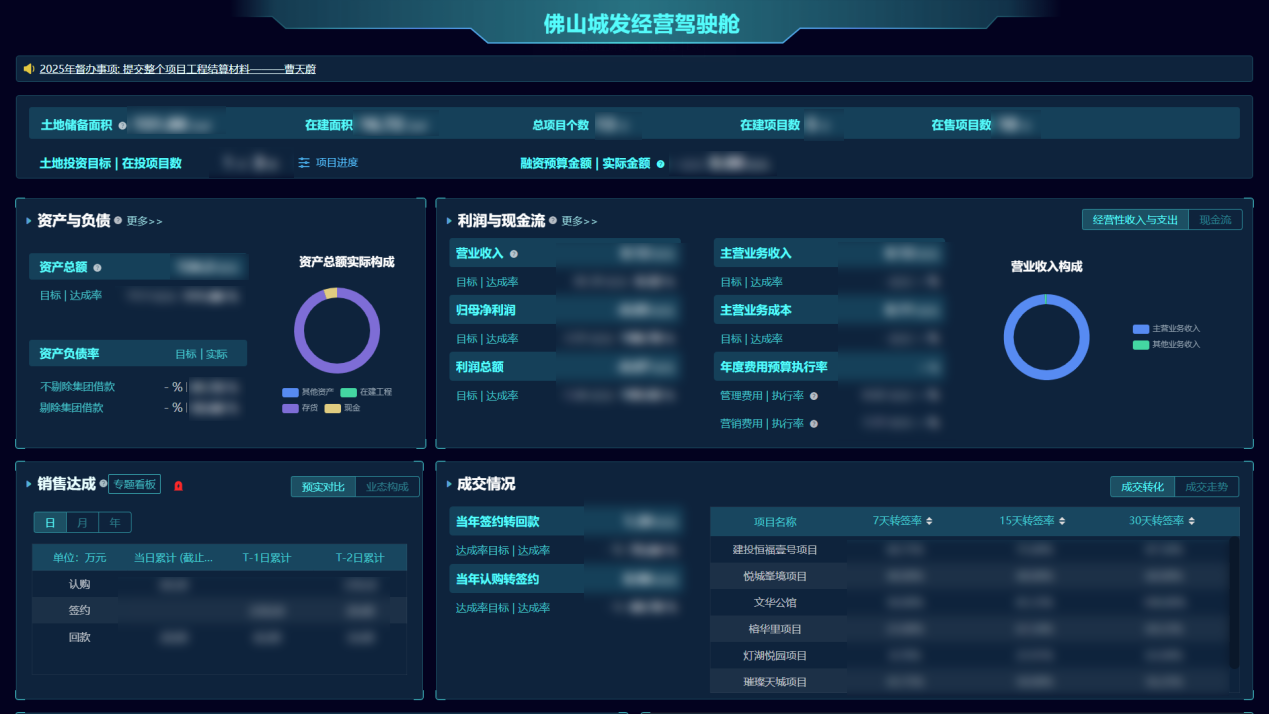Click the red alarm icon in 销售达成
1269x714 pixels.
pos(179,486)
